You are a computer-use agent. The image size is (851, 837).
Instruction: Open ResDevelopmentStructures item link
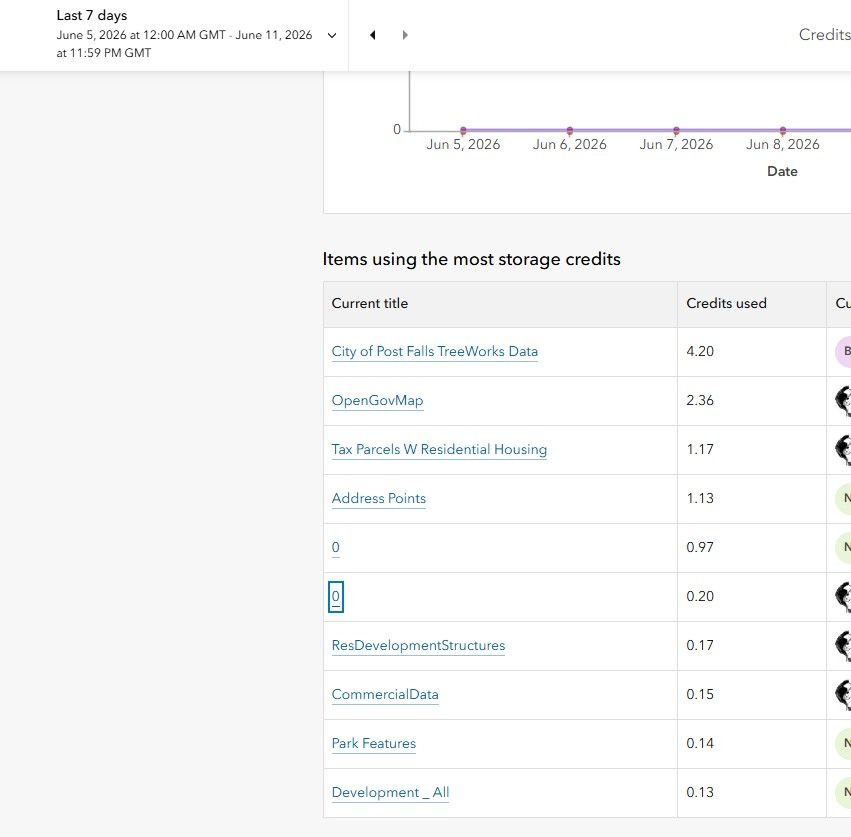(x=418, y=645)
